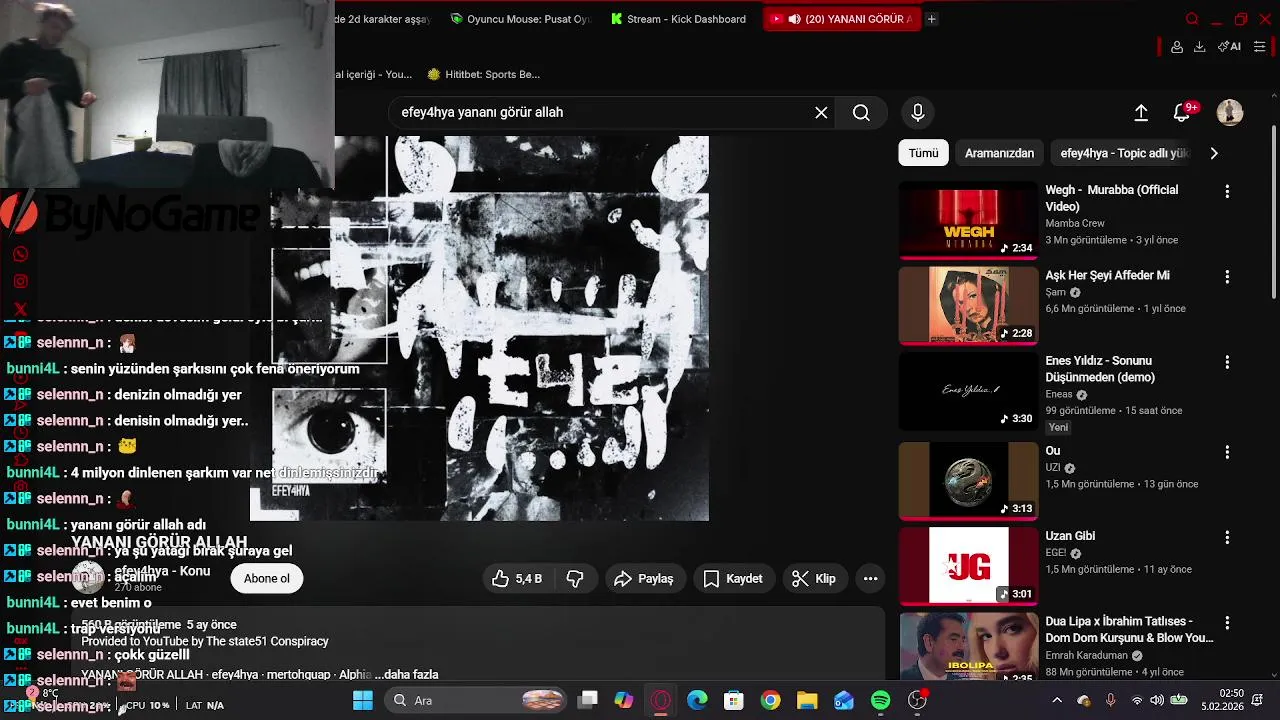
Task: Open YouTube notifications bell
Action: pos(1183,113)
